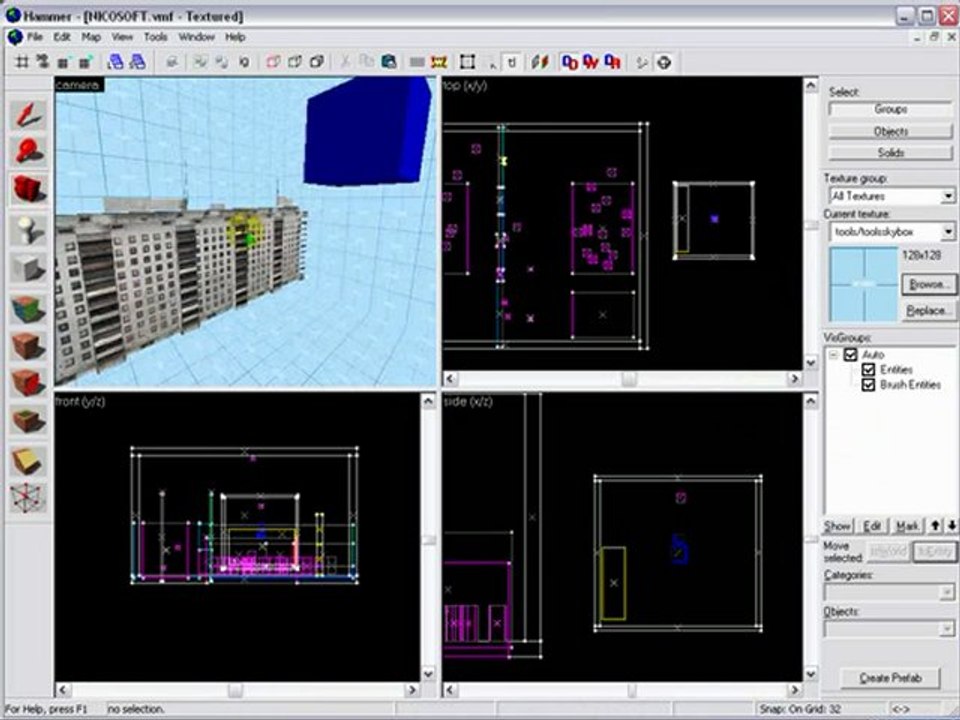Image resolution: width=960 pixels, height=720 pixels.
Task: Move VisGroup down with the down arrow
Action: [951, 526]
